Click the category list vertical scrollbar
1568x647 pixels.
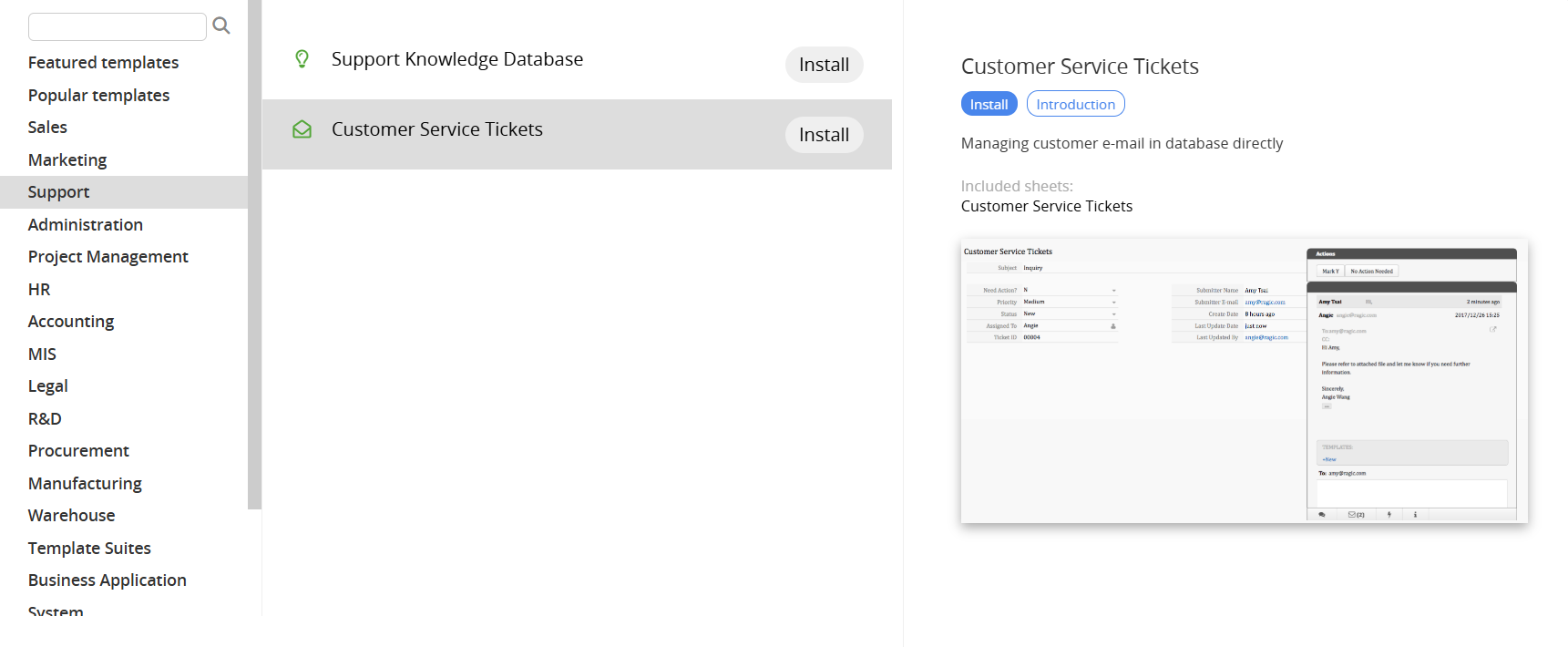pyautogui.click(x=254, y=255)
